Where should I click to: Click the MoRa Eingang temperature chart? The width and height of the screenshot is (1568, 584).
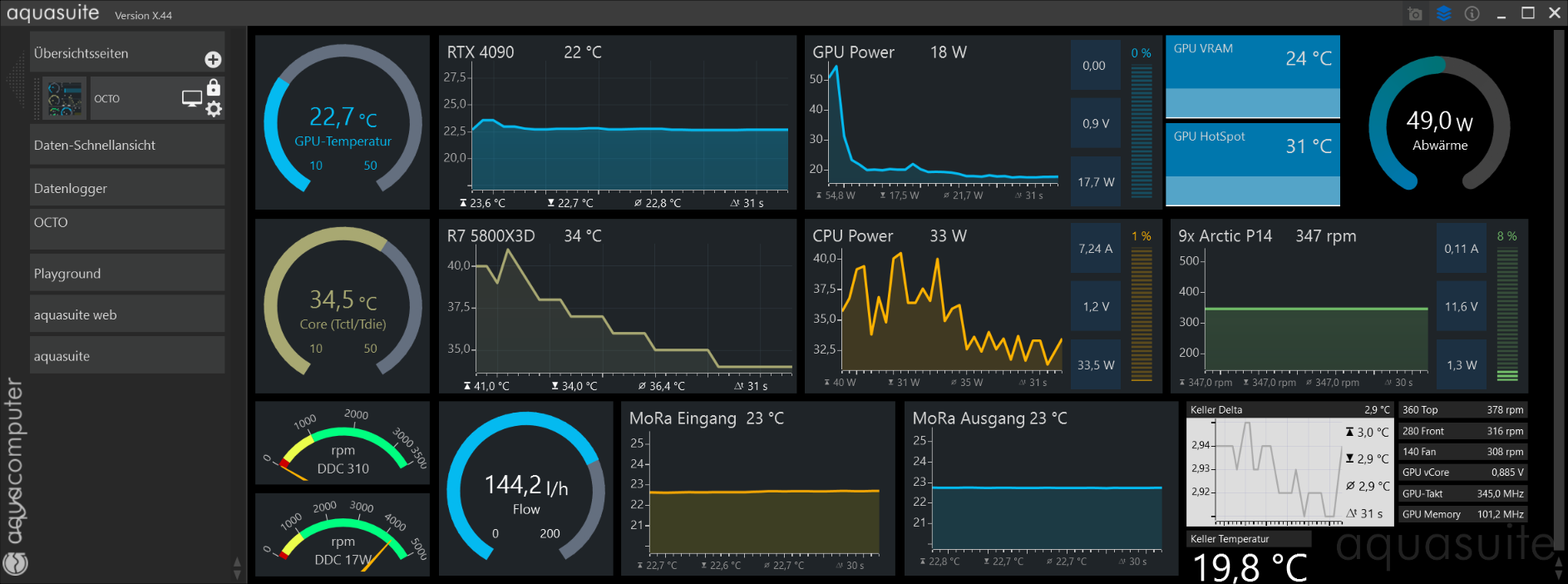pyautogui.click(x=758, y=488)
